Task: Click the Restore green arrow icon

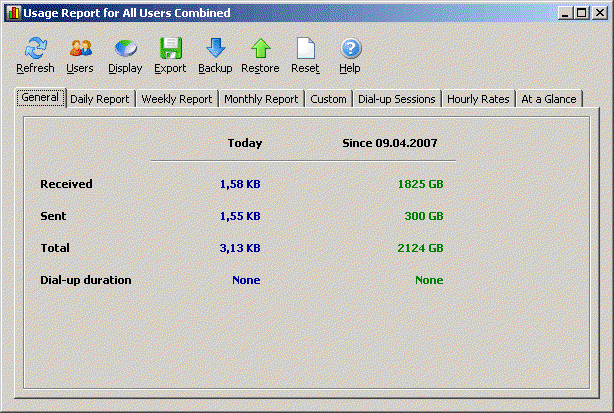Action: point(260,49)
